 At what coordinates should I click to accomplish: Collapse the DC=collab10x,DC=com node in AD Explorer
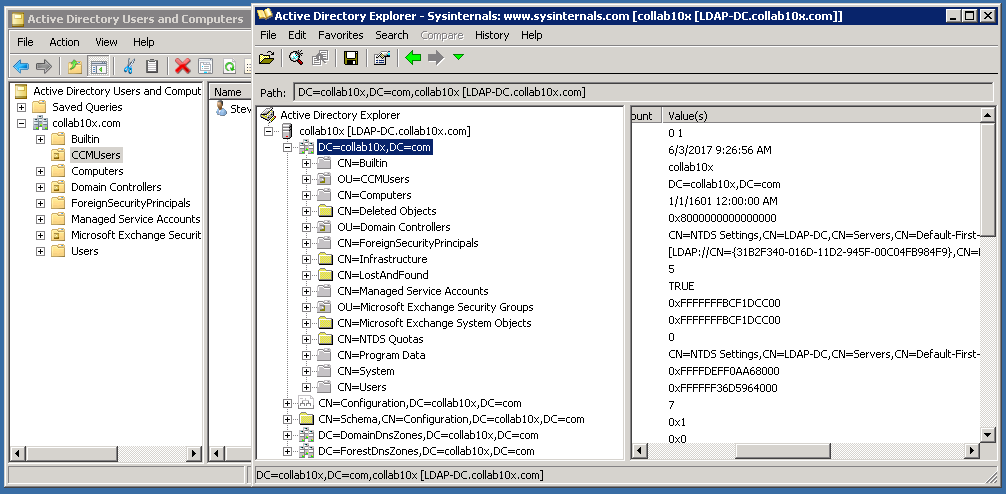pos(287,147)
